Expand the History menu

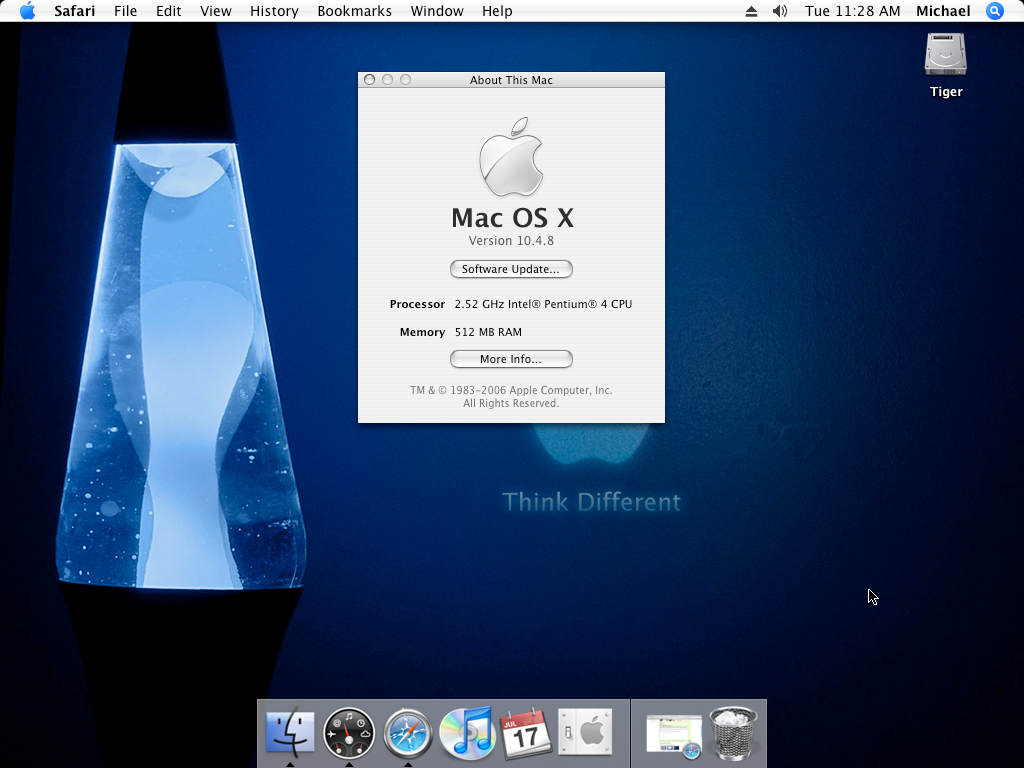point(274,11)
